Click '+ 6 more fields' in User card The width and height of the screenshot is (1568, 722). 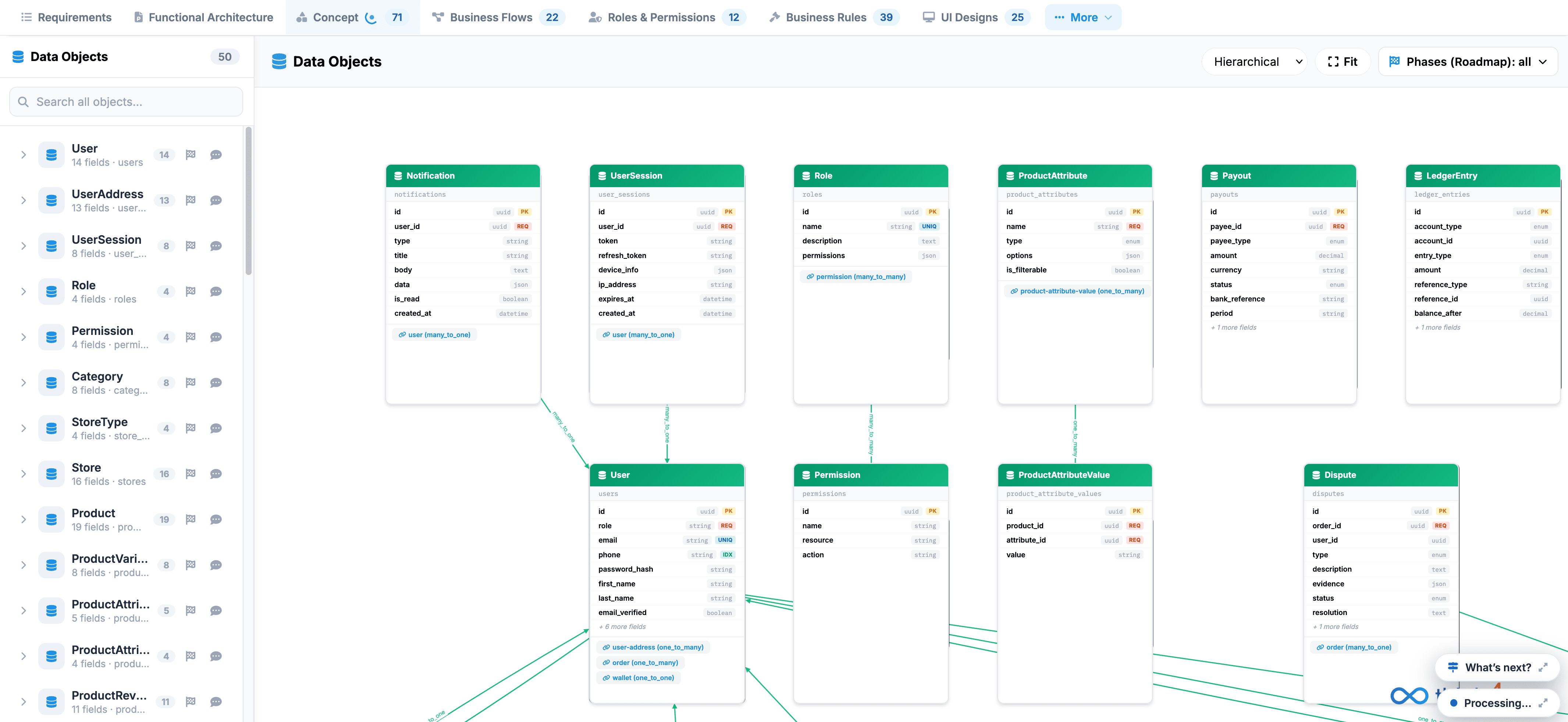(x=622, y=626)
